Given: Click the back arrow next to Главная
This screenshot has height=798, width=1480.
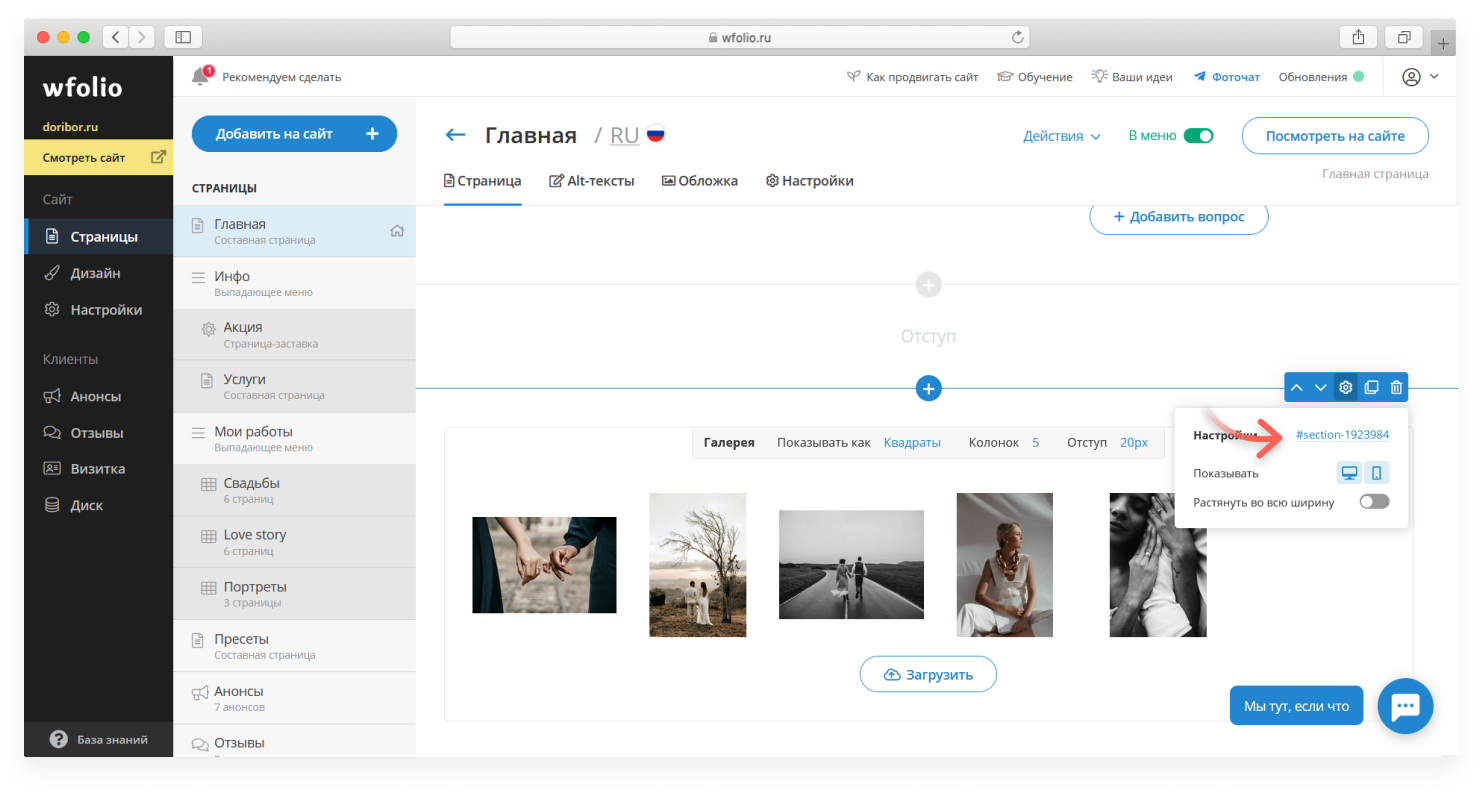Looking at the screenshot, I should [455, 135].
